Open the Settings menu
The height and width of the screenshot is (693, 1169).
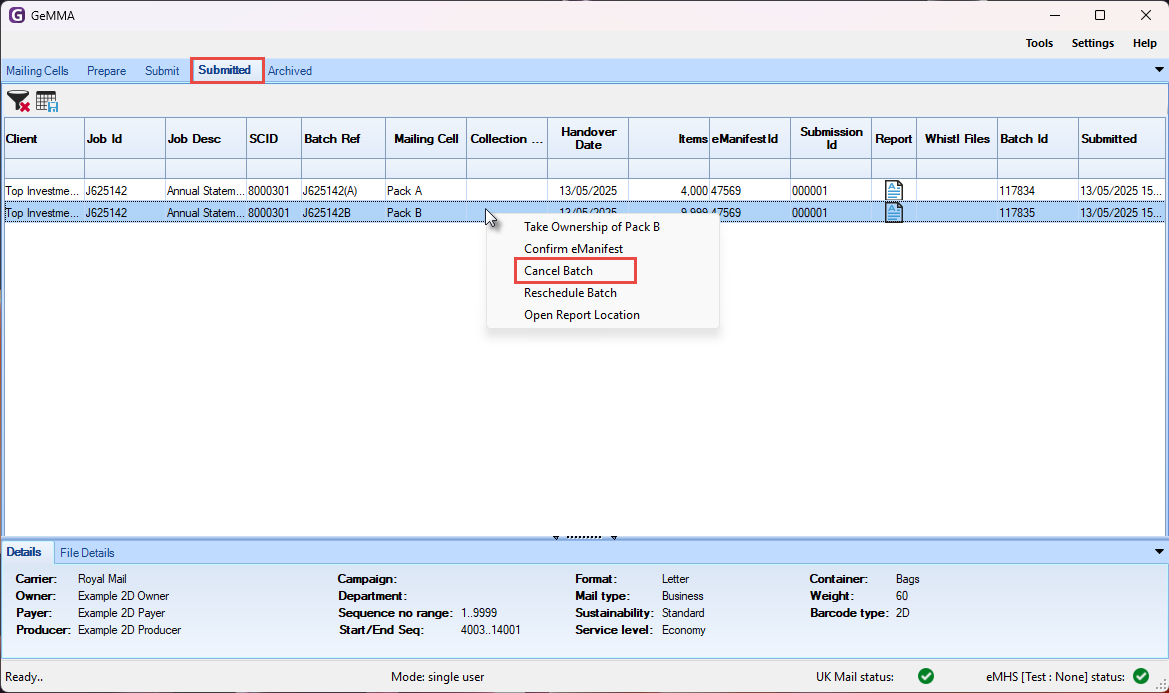tap(1092, 43)
